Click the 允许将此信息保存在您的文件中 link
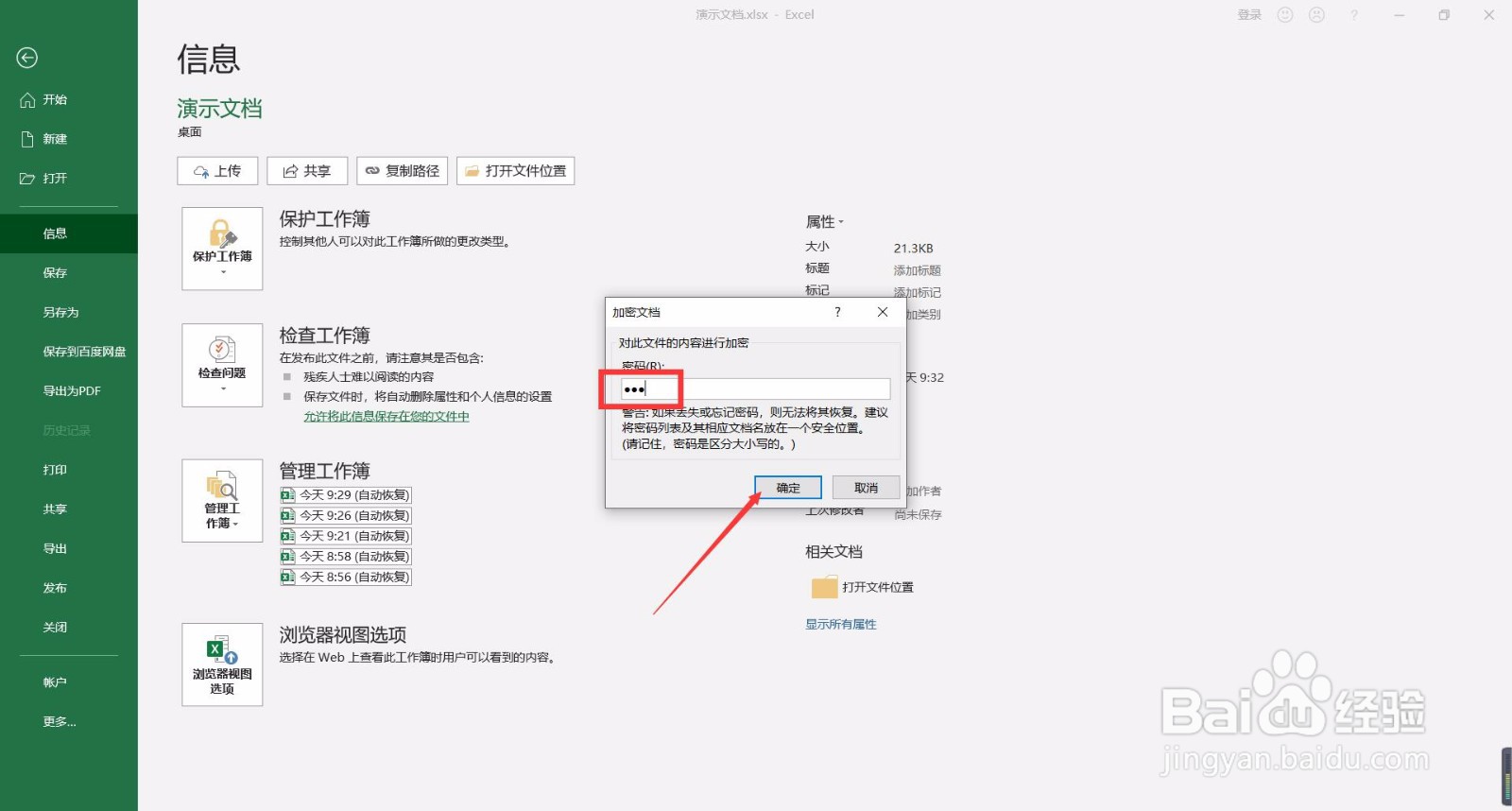The width and height of the screenshot is (1512, 811). pos(387,417)
